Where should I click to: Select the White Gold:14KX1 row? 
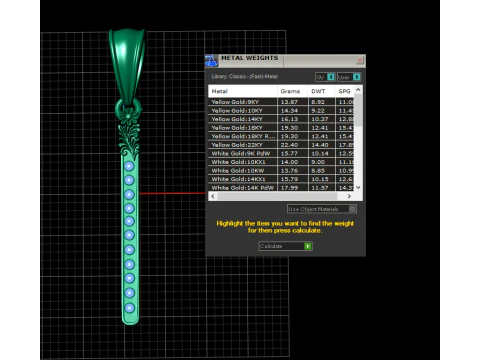[x=281, y=179]
